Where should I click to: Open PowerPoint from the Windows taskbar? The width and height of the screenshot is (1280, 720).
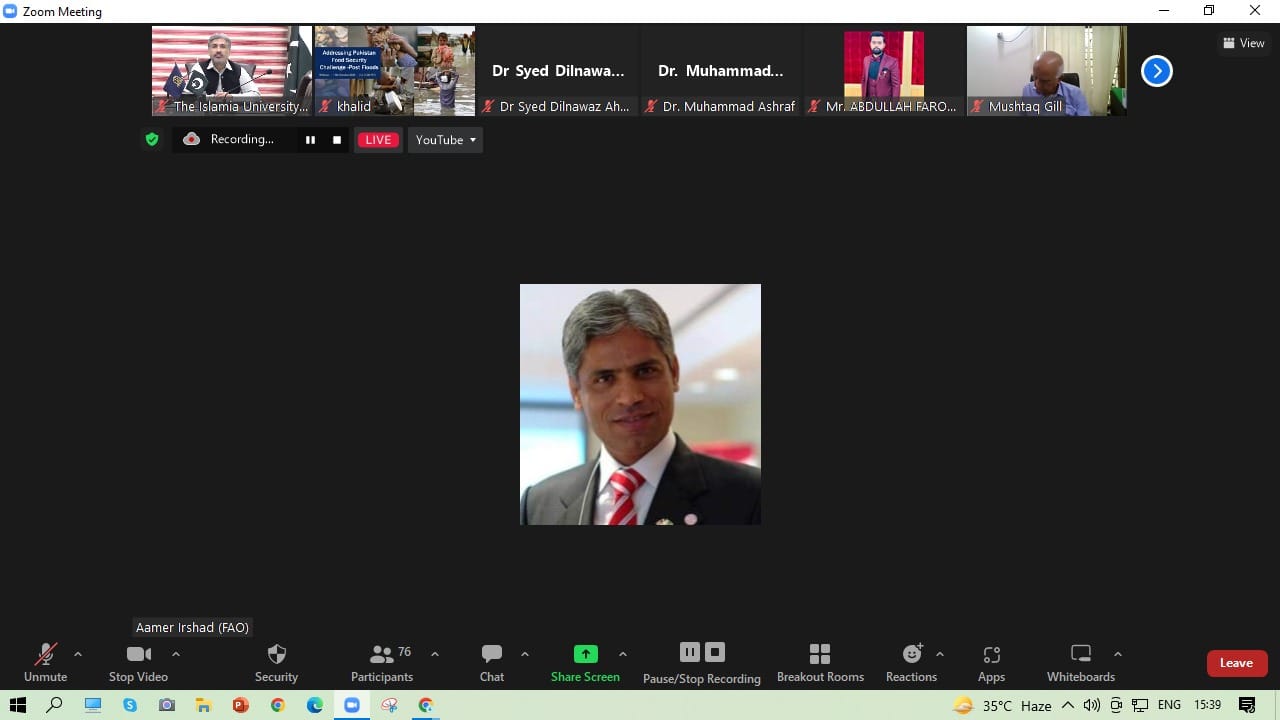click(x=240, y=705)
